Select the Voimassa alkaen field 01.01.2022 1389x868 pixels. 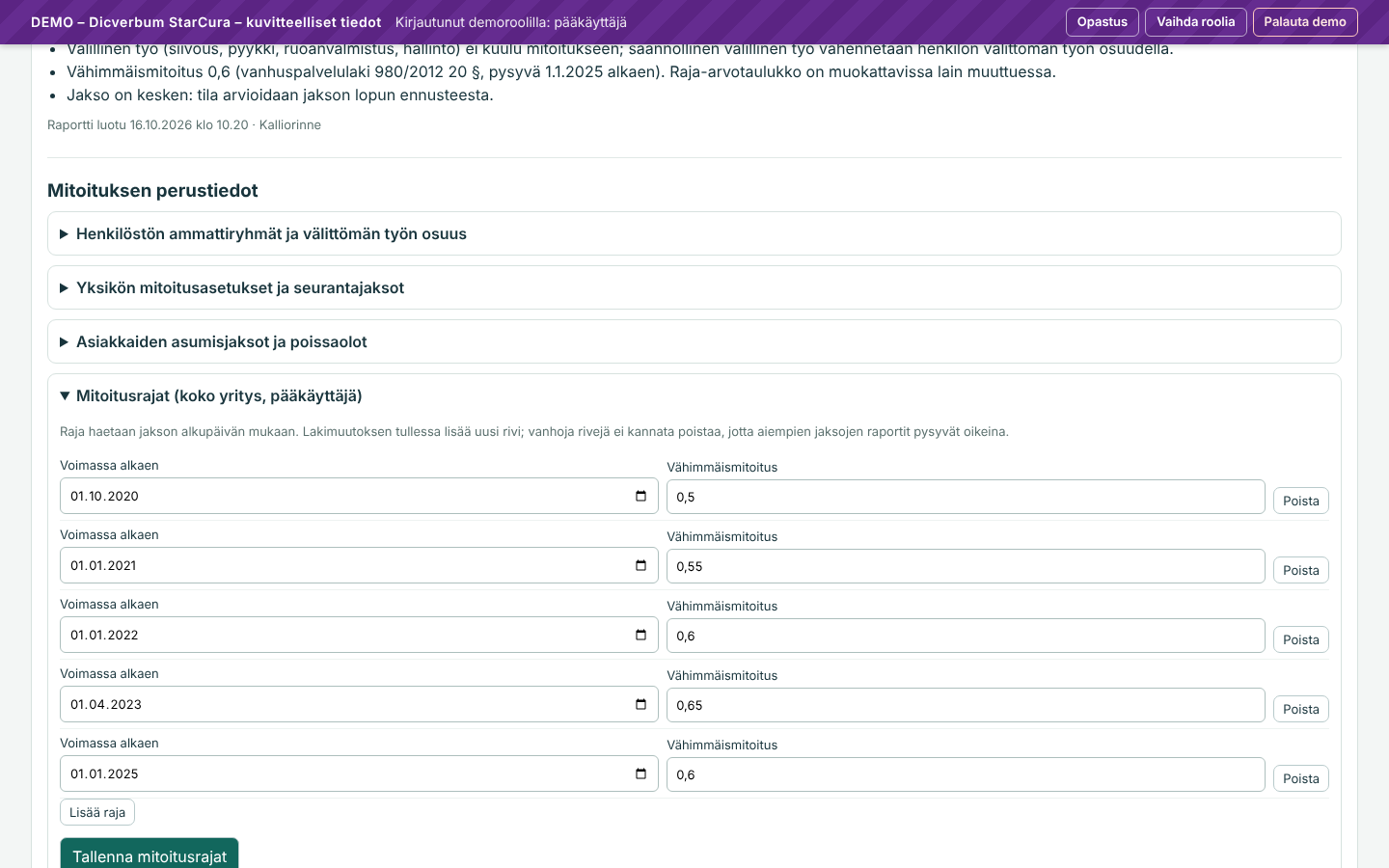(359, 635)
